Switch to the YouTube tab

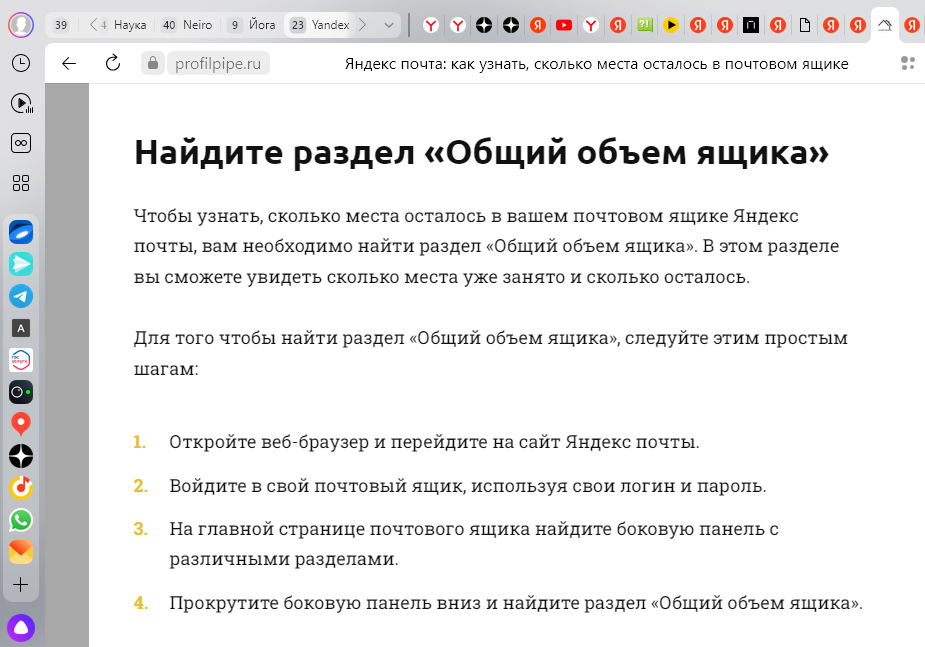(x=564, y=25)
